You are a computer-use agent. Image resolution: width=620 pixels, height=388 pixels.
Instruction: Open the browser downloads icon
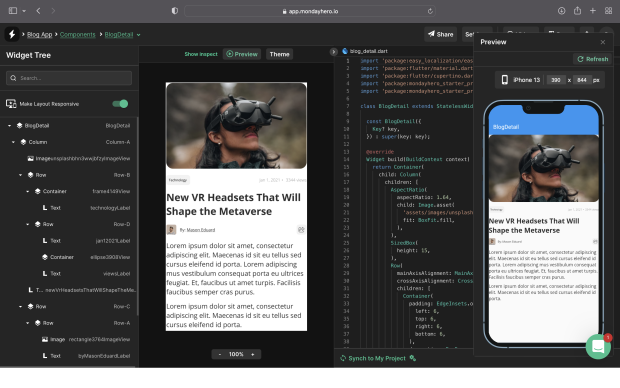tap(561, 11)
